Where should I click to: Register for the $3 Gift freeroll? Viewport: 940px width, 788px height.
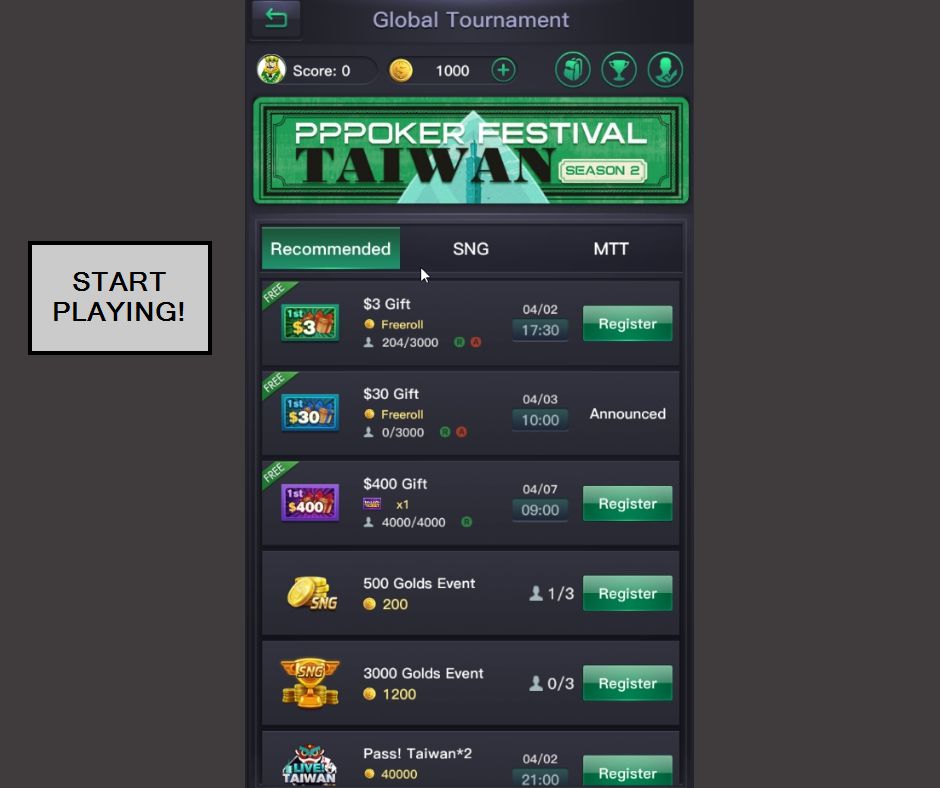pyautogui.click(x=628, y=323)
